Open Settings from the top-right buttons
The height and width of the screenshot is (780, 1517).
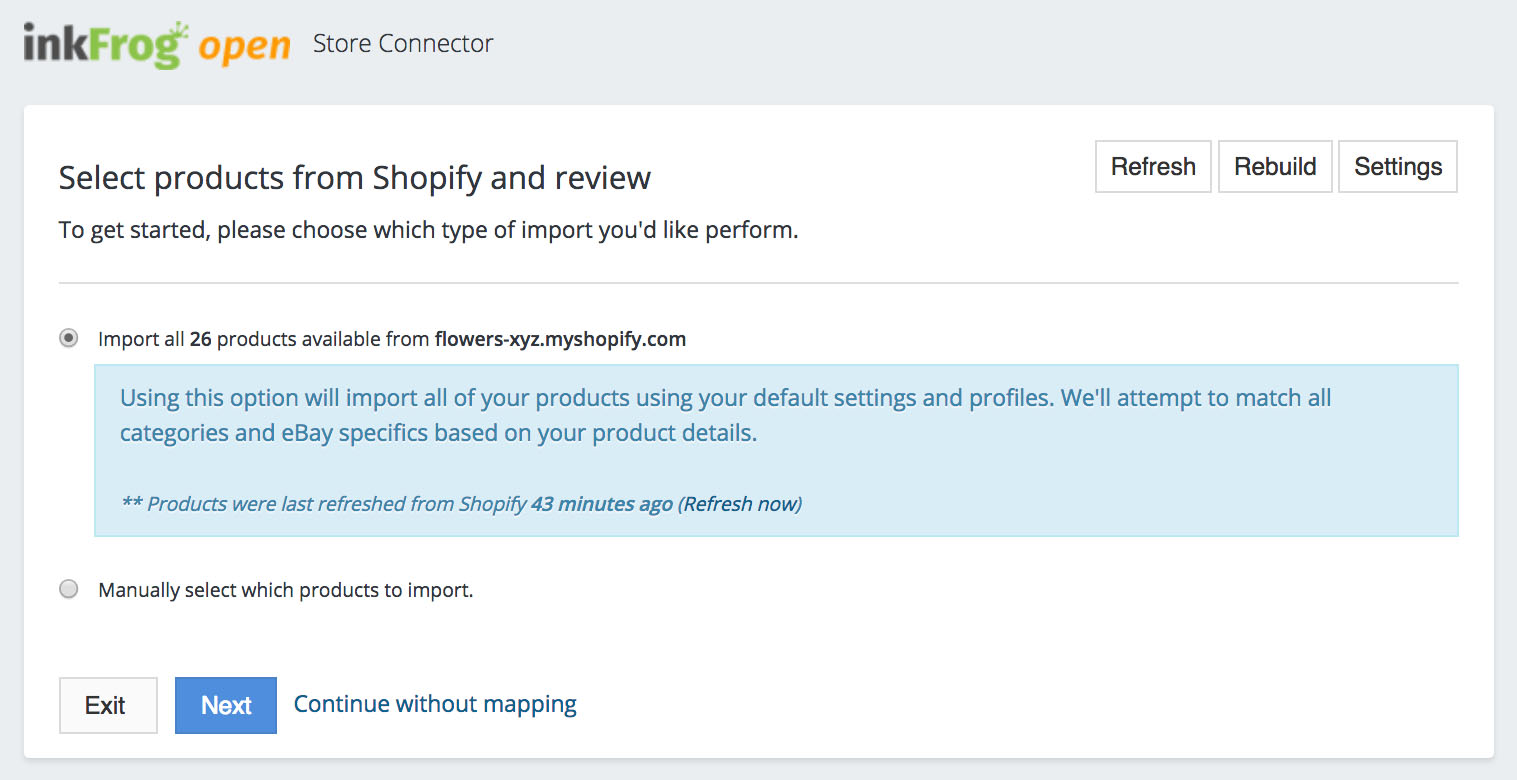(x=1397, y=167)
